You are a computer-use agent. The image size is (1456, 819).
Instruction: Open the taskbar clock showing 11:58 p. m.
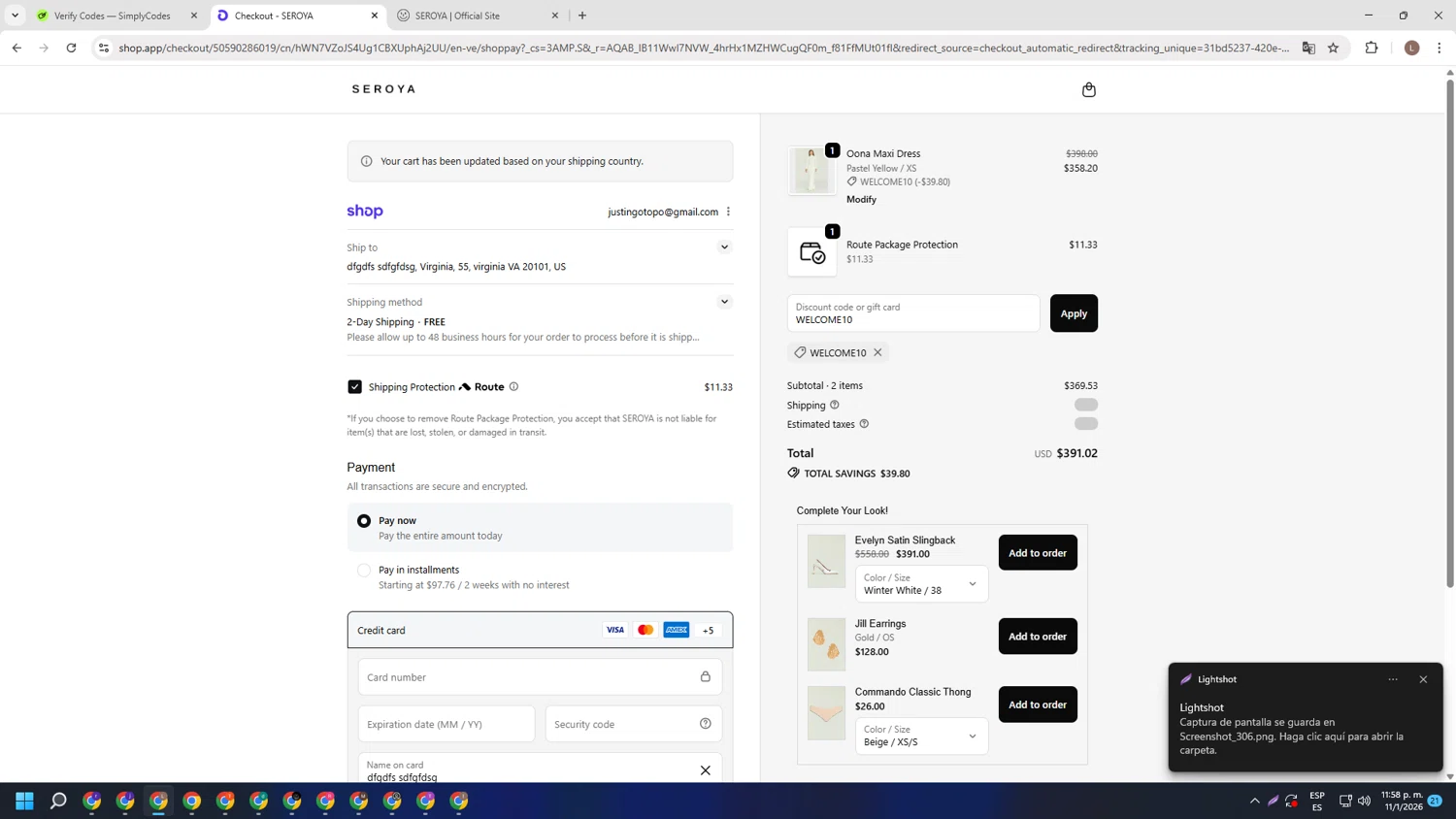[1402, 801]
